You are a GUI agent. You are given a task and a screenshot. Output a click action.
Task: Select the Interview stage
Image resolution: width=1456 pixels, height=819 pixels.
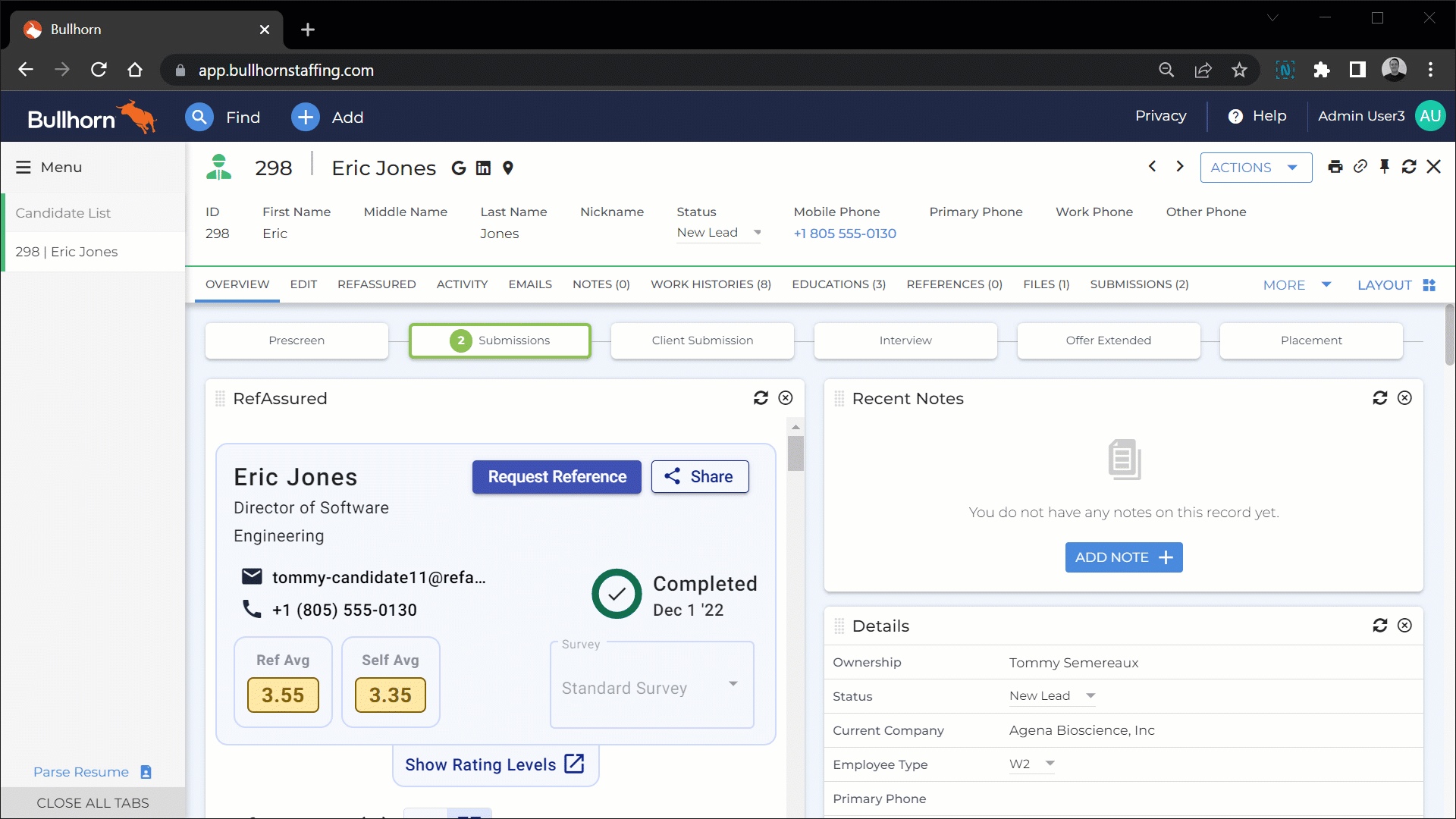[x=905, y=340]
